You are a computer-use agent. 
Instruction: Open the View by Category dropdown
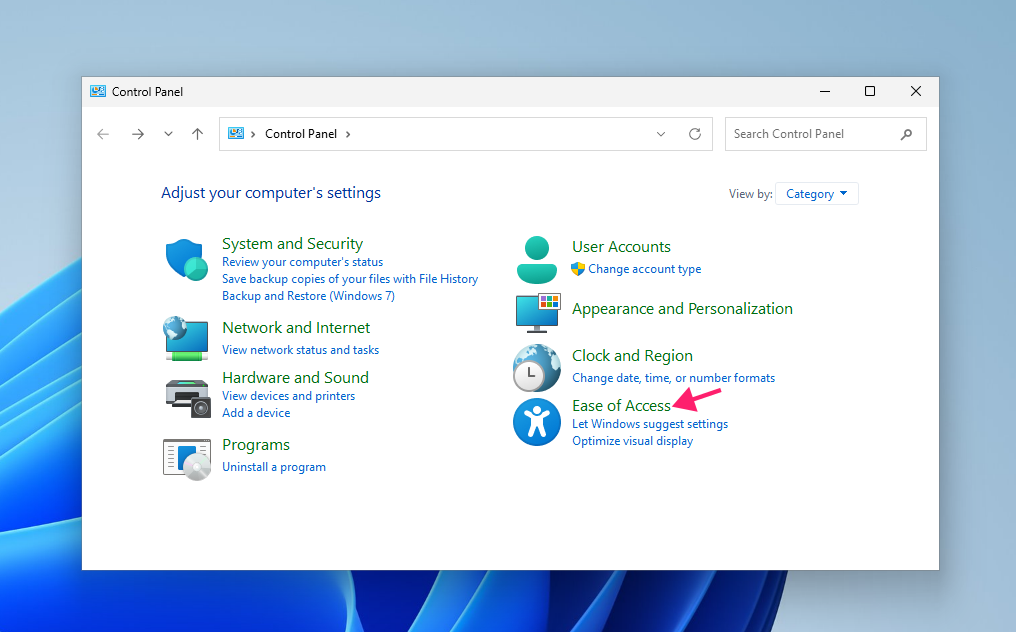pos(816,194)
